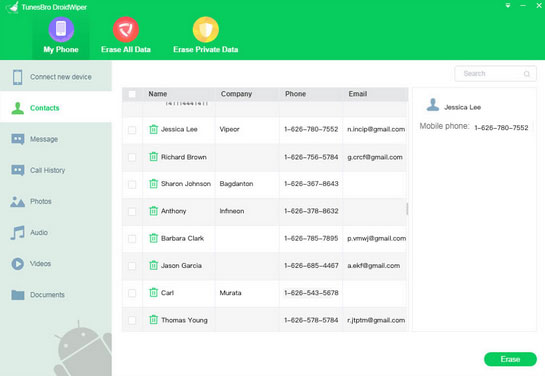Viewport: 545px width, 376px height.
Task: Click the 1-626-780-7552 mobile phone in details
Action: point(501,128)
